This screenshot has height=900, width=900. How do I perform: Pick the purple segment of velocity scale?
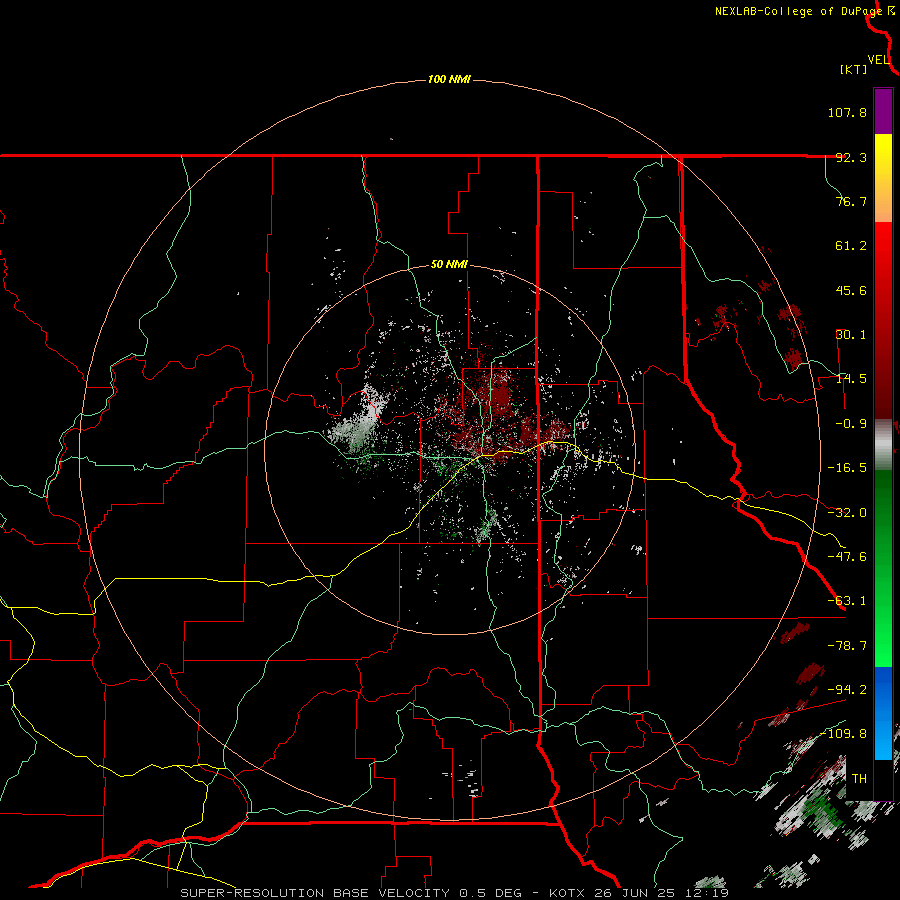click(x=883, y=111)
